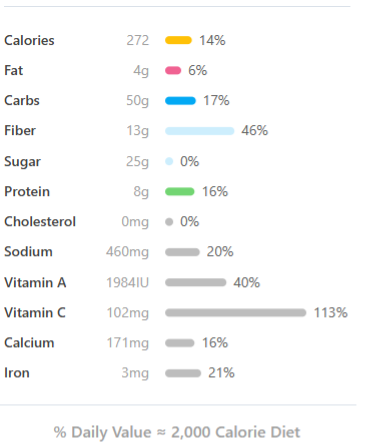Viewport: 365px width, 447px height.
Task: Select the Iron 21% bar
Action: click(x=183, y=373)
